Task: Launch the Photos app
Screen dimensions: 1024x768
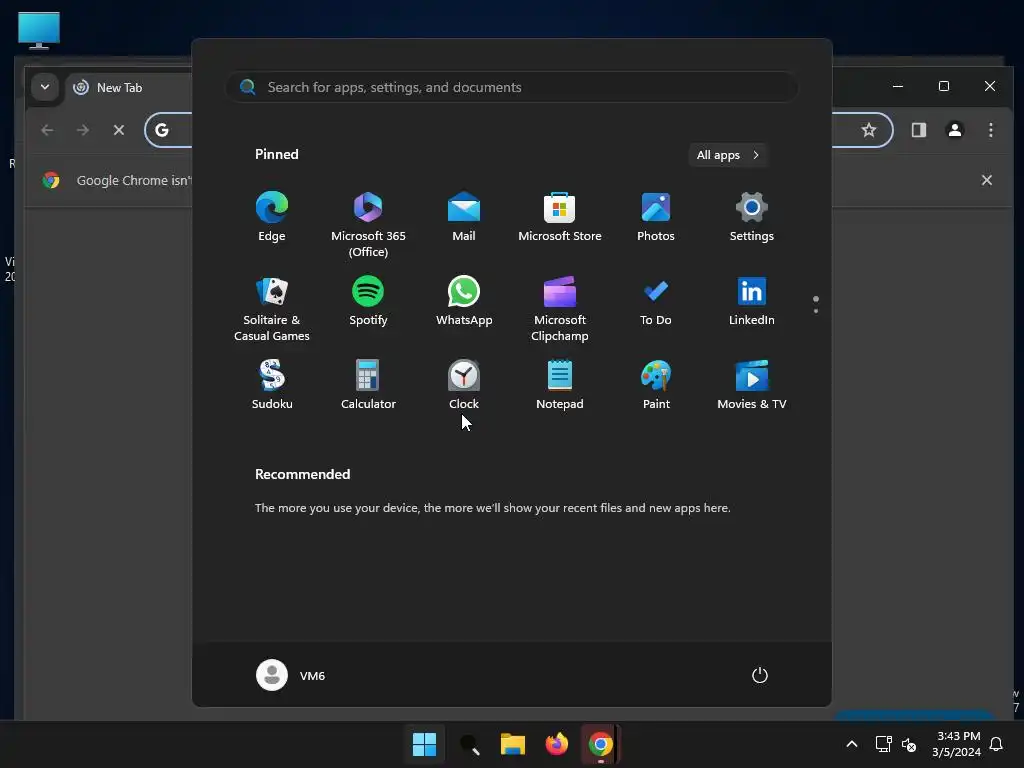Action: point(656,217)
